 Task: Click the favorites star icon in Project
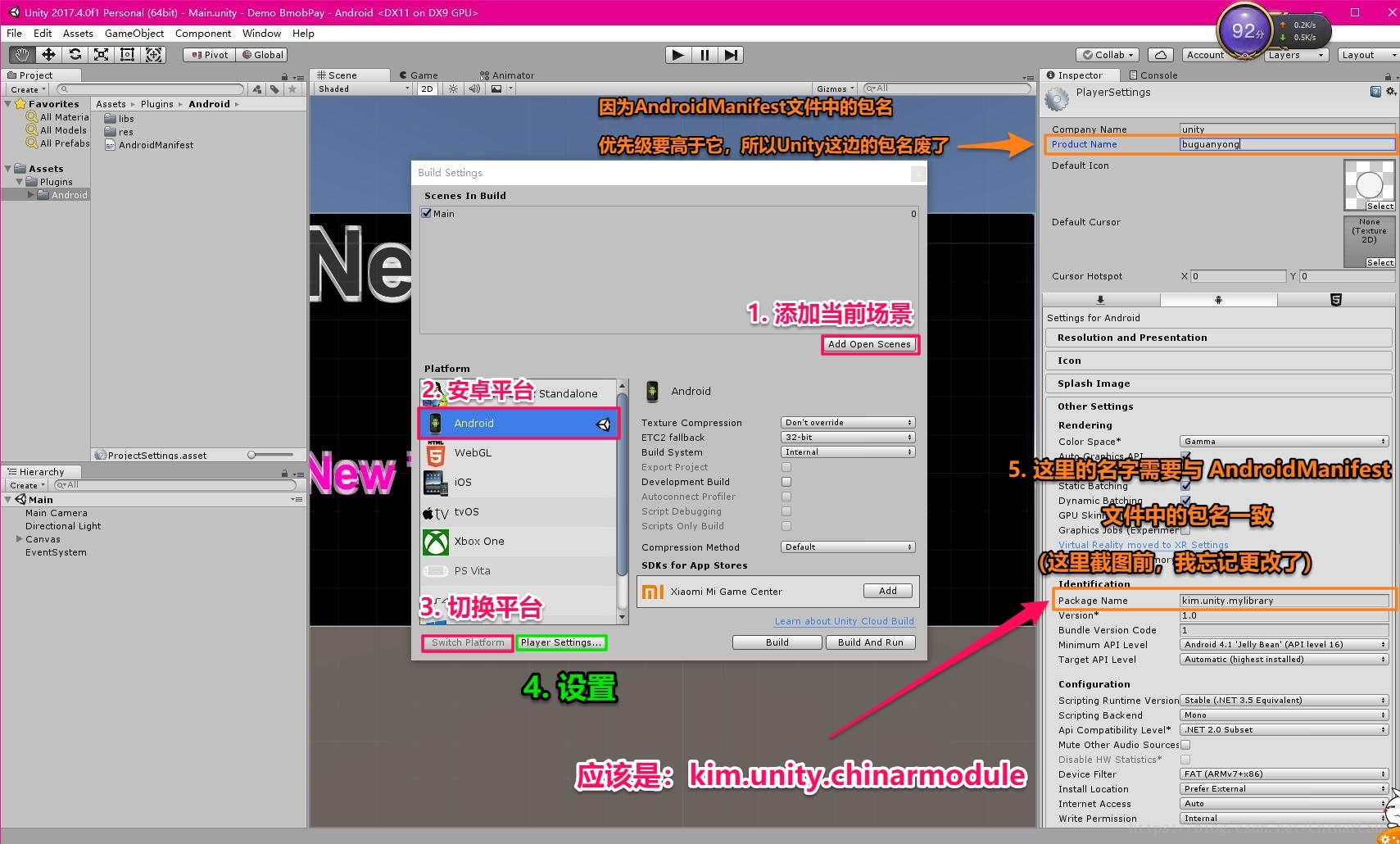point(292,89)
